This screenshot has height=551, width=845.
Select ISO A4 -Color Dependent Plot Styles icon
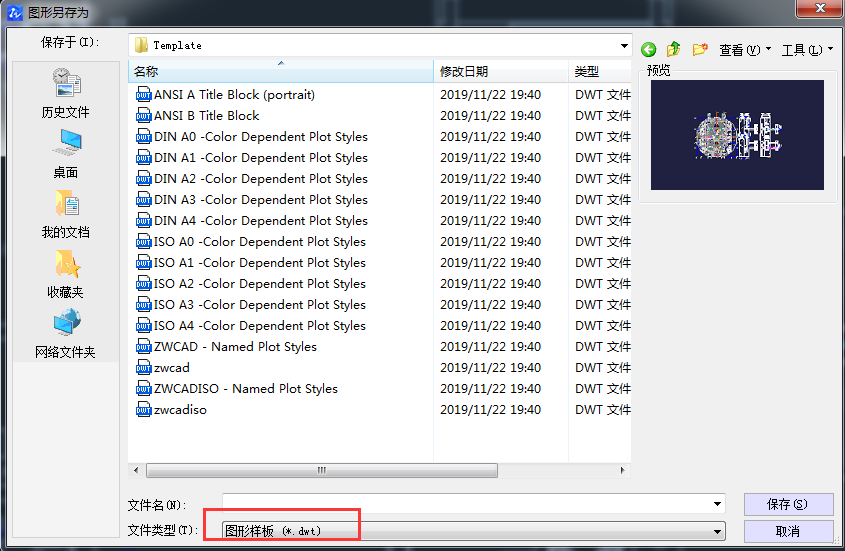click(143, 326)
